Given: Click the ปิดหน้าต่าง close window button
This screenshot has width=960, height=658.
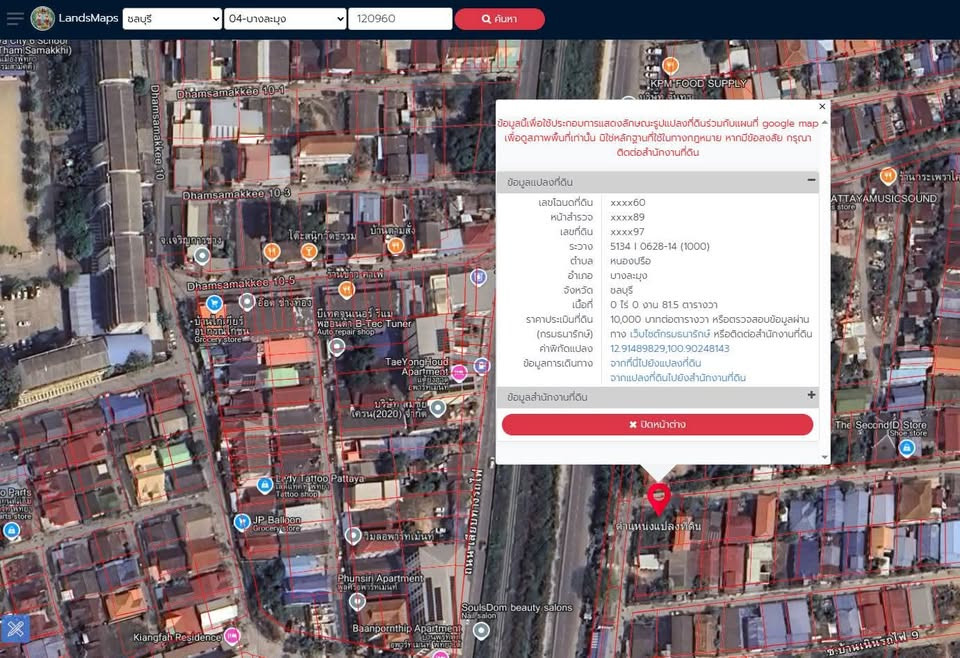Looking at the screenshot, I should pyautogui.click(x=658, y=424).
